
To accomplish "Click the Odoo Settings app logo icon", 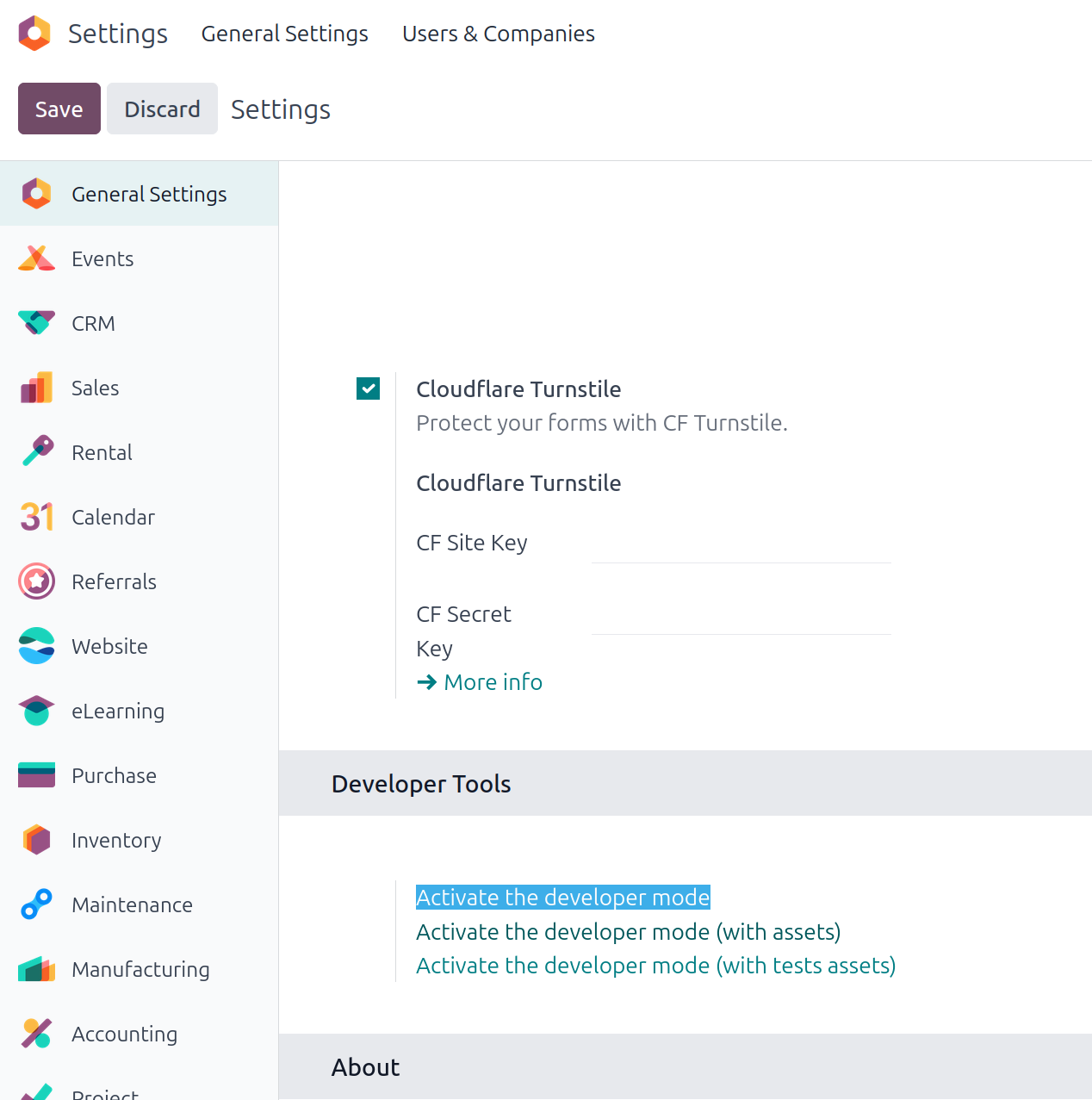I will tap(34, 34).
